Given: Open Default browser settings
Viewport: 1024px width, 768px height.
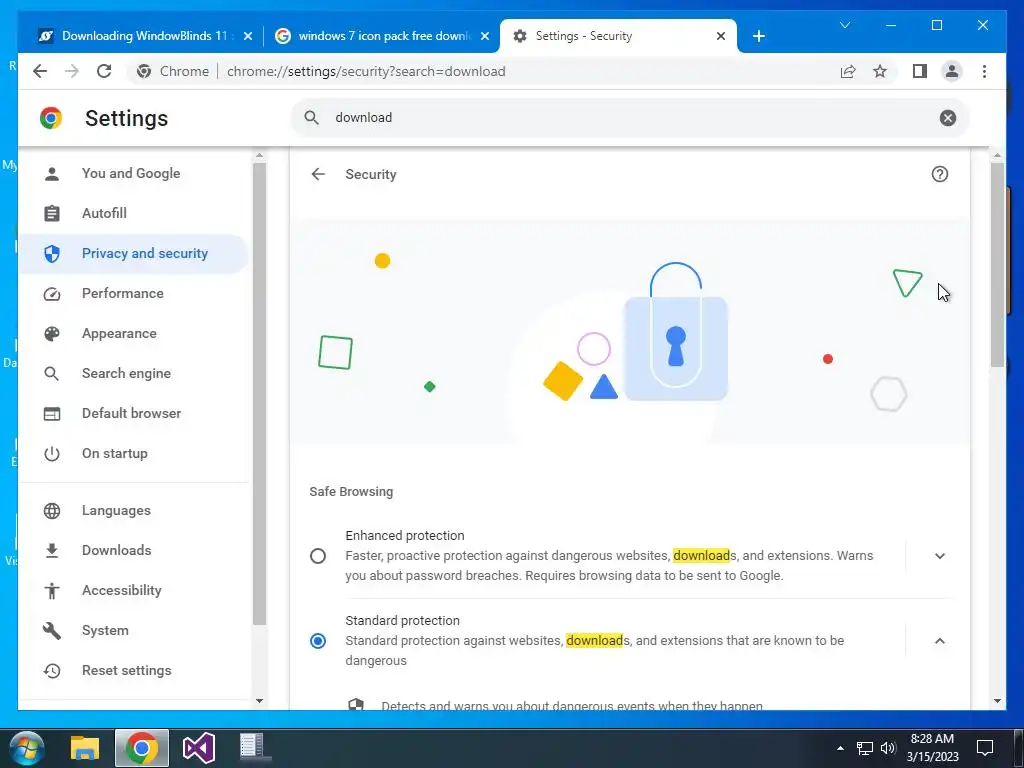Looking at the screenshot, I should tap(133, 413).
